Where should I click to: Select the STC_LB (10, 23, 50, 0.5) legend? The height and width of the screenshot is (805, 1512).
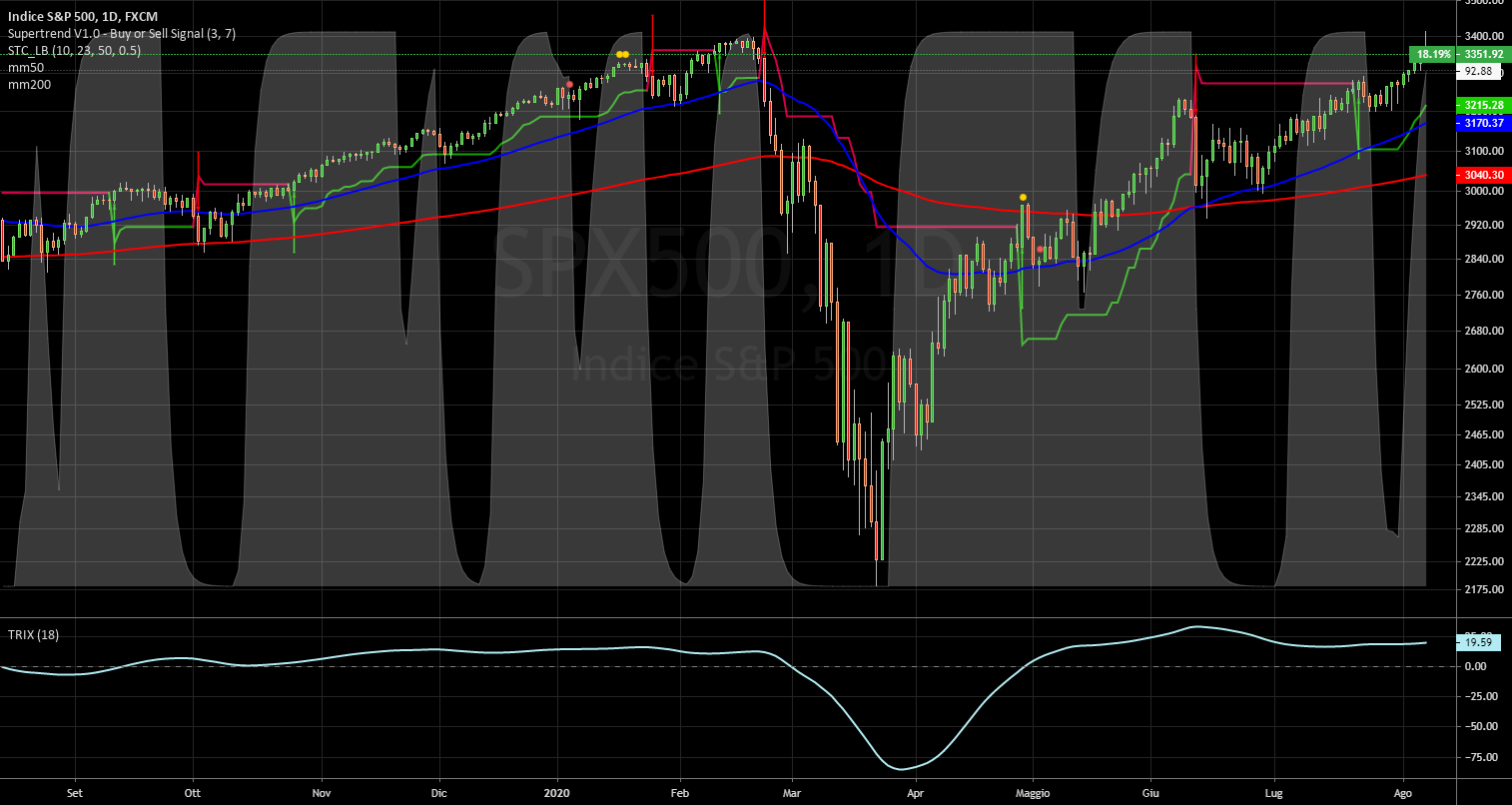click(x=74, y=50)
